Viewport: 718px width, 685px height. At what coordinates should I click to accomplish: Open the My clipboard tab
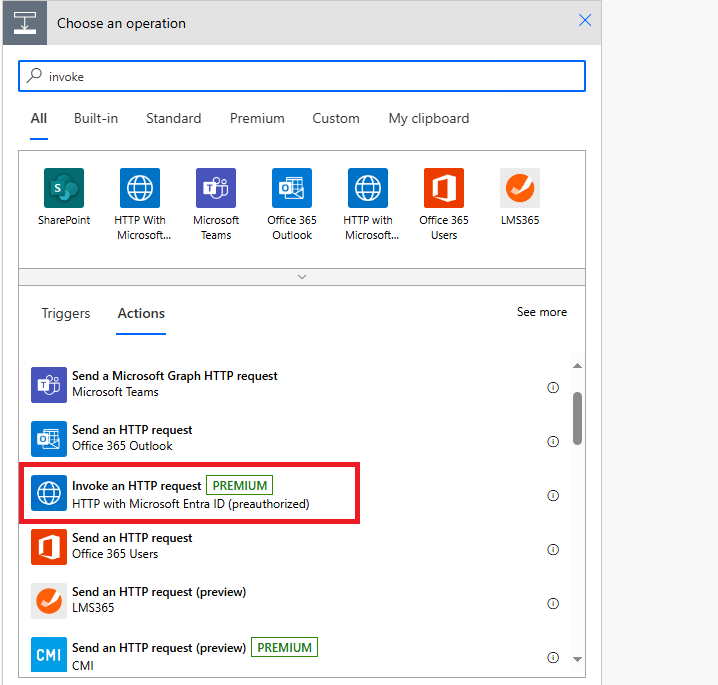tap(429, 119)
